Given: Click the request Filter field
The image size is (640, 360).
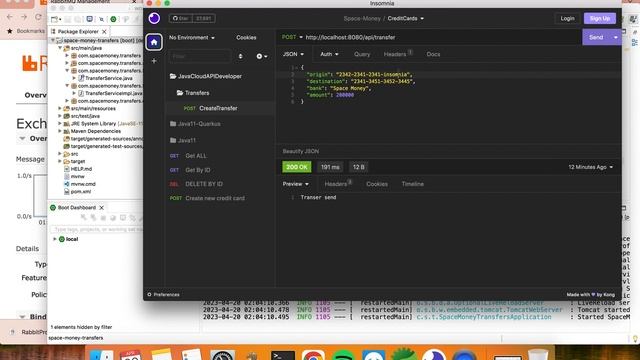Looking at the screenshot, I should coord(199,56).
